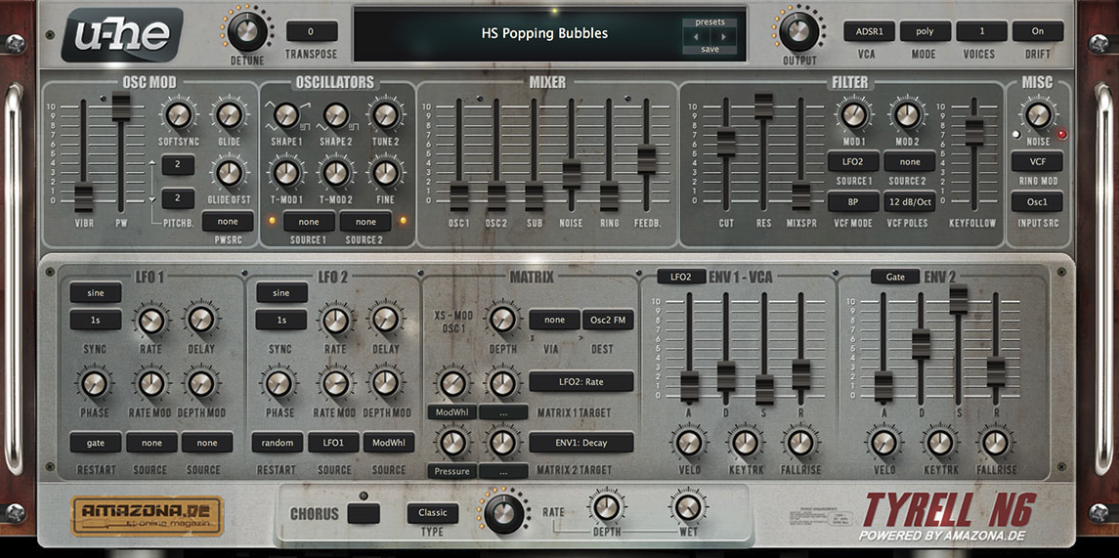1119x558 pixels.
Task: Click the Shape 1 oscillator knob
Action: click(286, 115)
